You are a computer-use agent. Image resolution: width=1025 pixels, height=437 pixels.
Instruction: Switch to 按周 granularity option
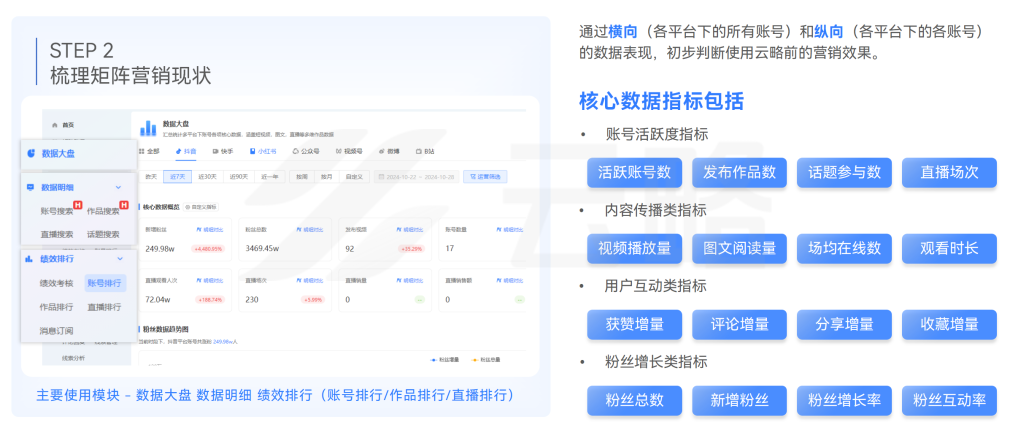click(301, 177)
